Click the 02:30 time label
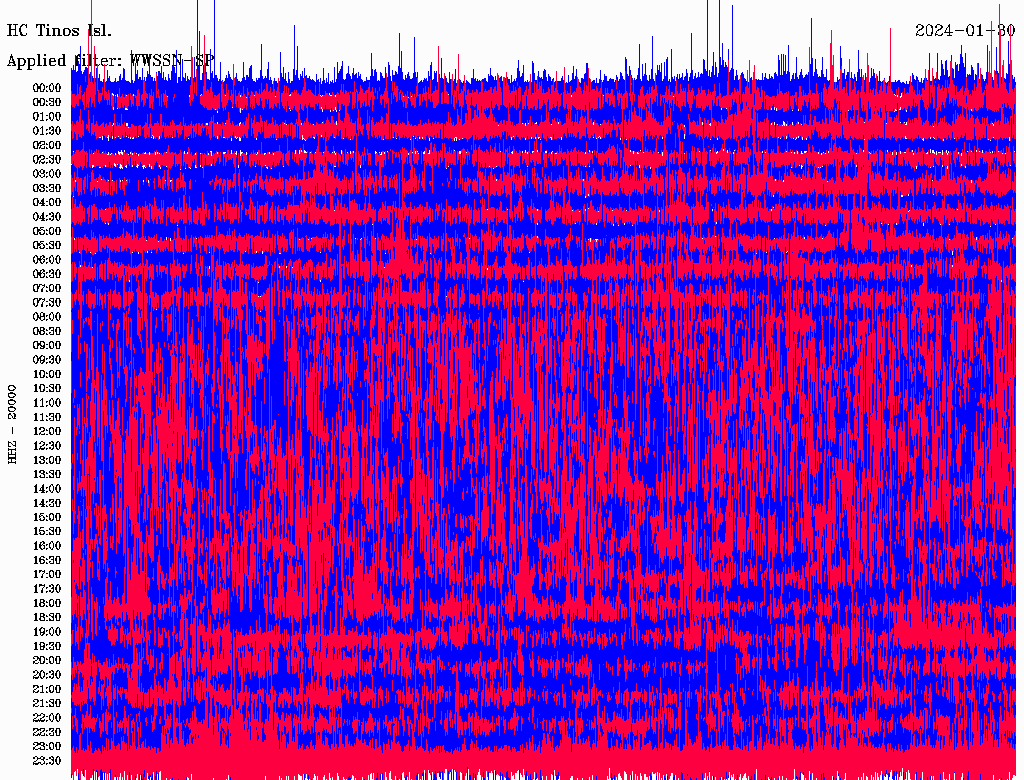The width and height of the screenshot is (1024, 780). [x=47, y=159]
